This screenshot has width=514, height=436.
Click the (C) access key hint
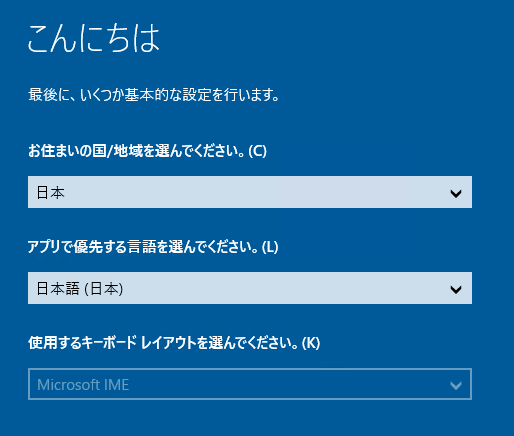258,151
